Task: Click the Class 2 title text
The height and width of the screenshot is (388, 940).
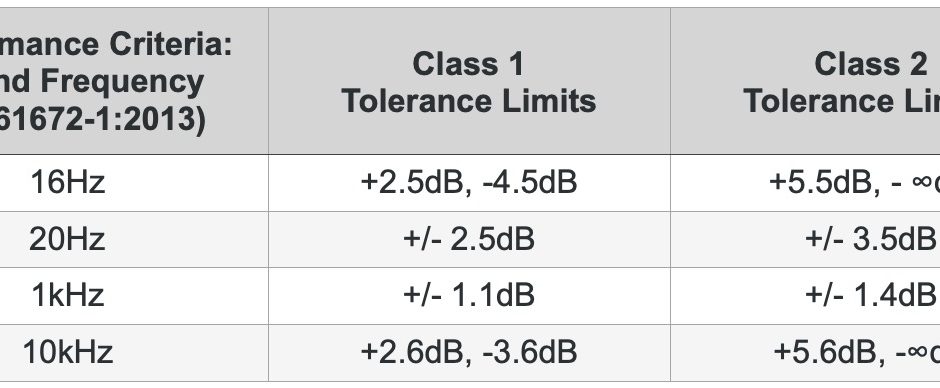Action: coord(870,64)
